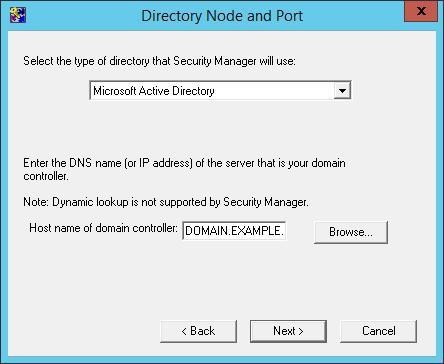Close the Directory Node and Port dialog

(x=421, y=11)
